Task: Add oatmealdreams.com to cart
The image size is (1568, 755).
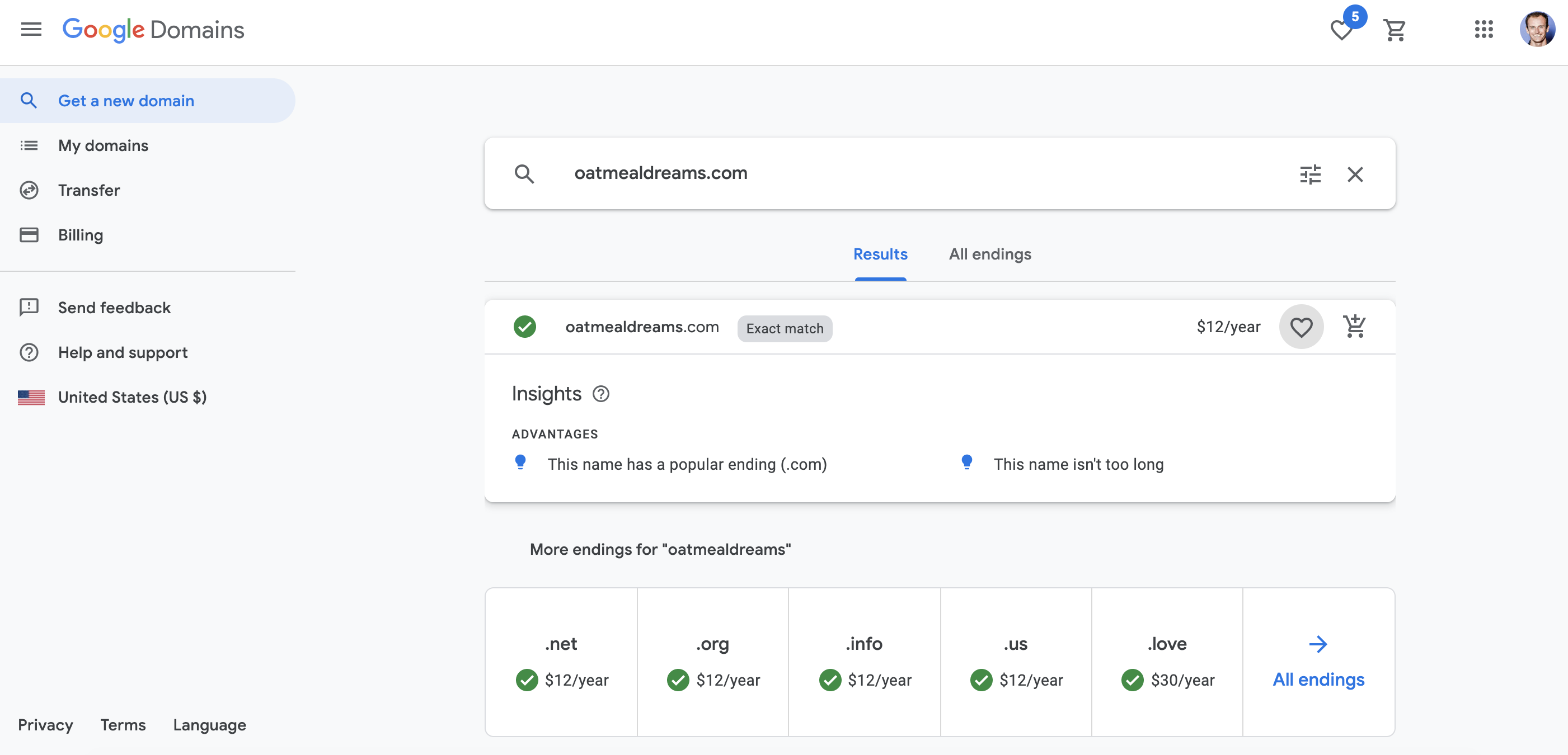Action: [1354, 327]
